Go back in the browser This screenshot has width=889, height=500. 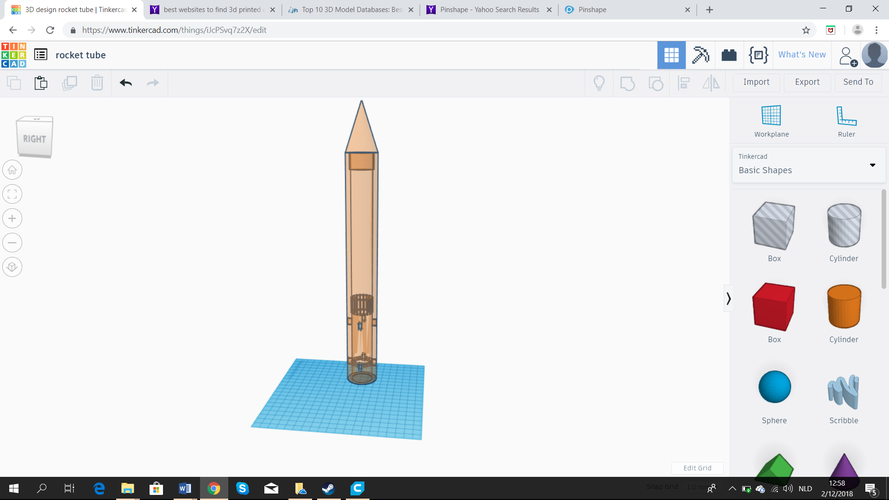pos(12,30)
